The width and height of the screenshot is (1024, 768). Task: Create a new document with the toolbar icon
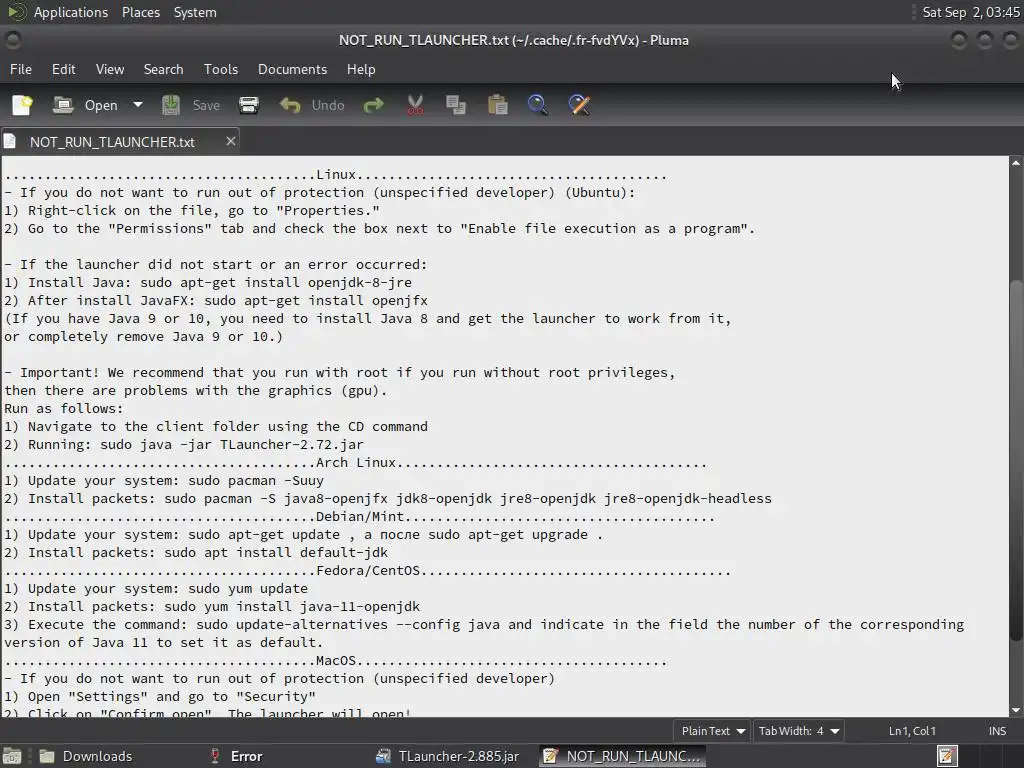[22, 105]
